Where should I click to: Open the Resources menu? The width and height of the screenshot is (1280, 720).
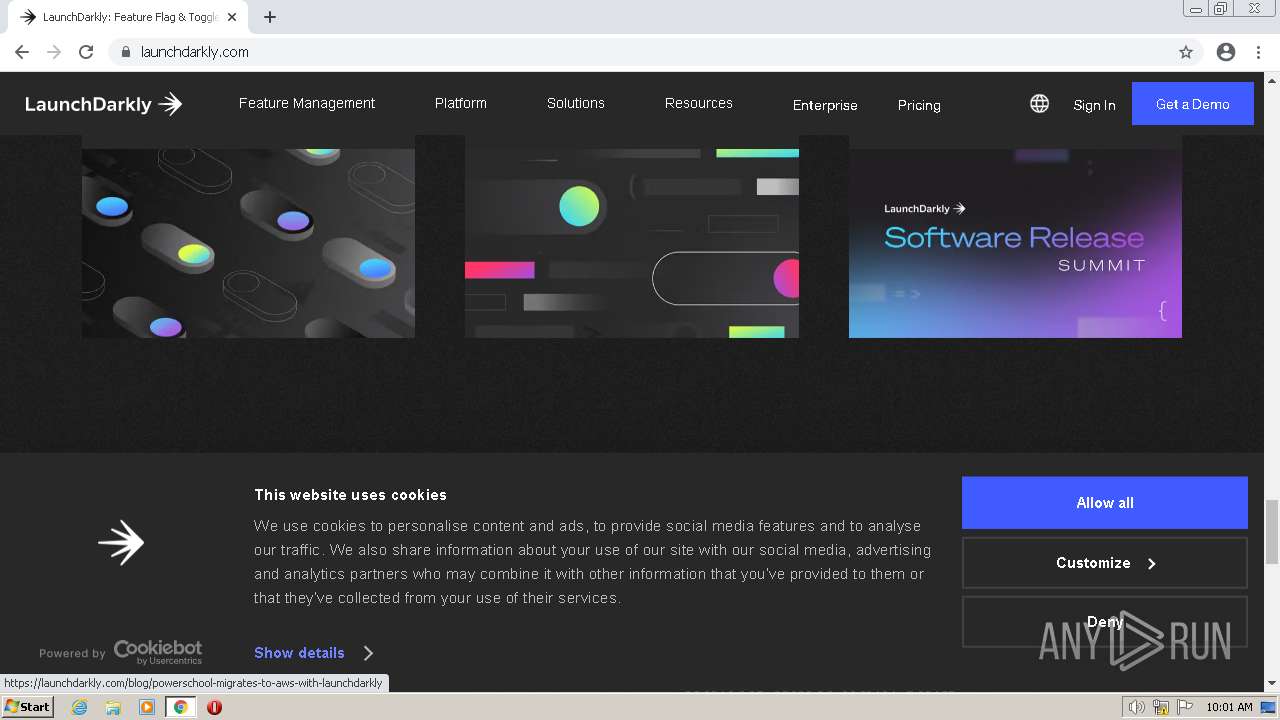tap(699, 103)
